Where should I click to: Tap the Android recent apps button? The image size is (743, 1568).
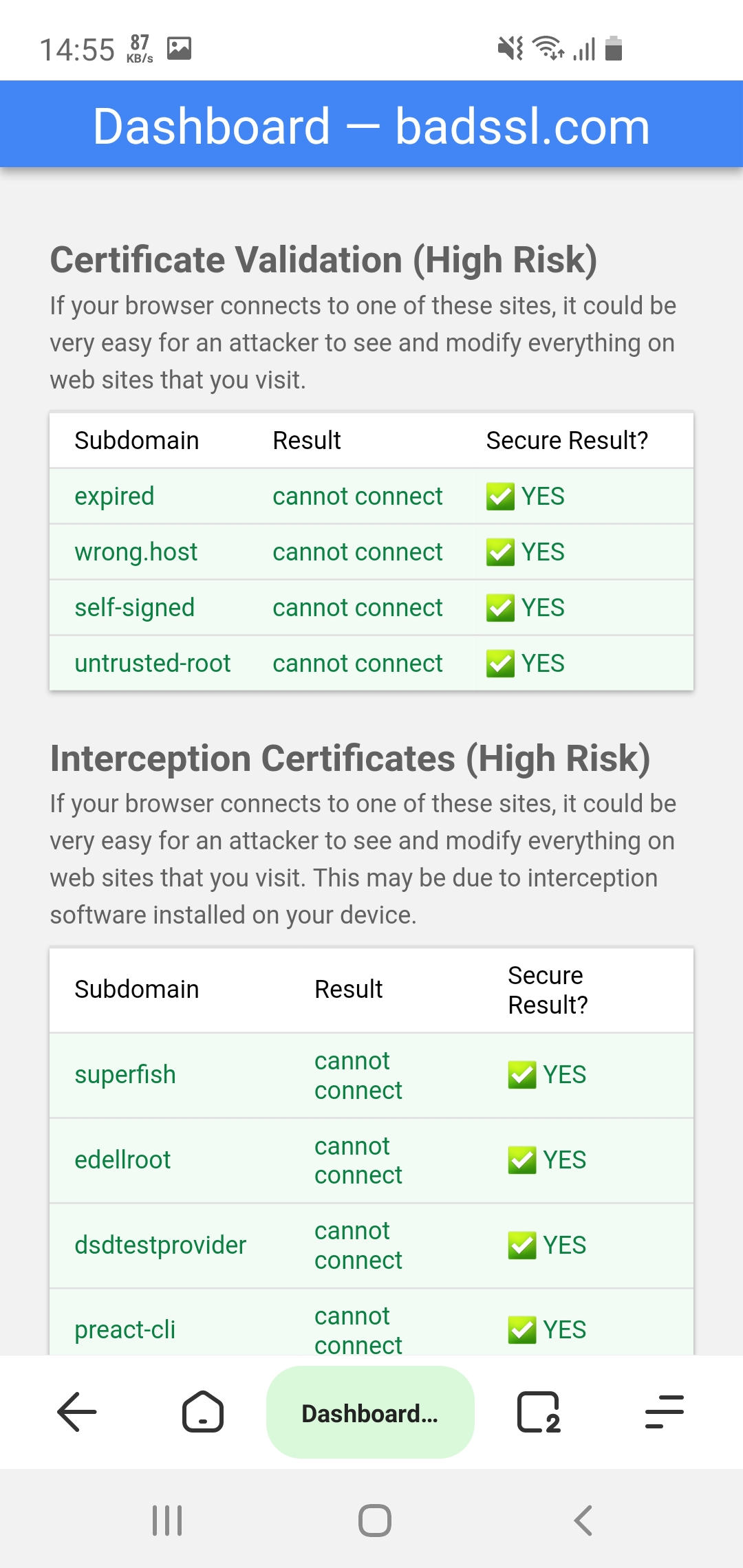[167, 1520]
